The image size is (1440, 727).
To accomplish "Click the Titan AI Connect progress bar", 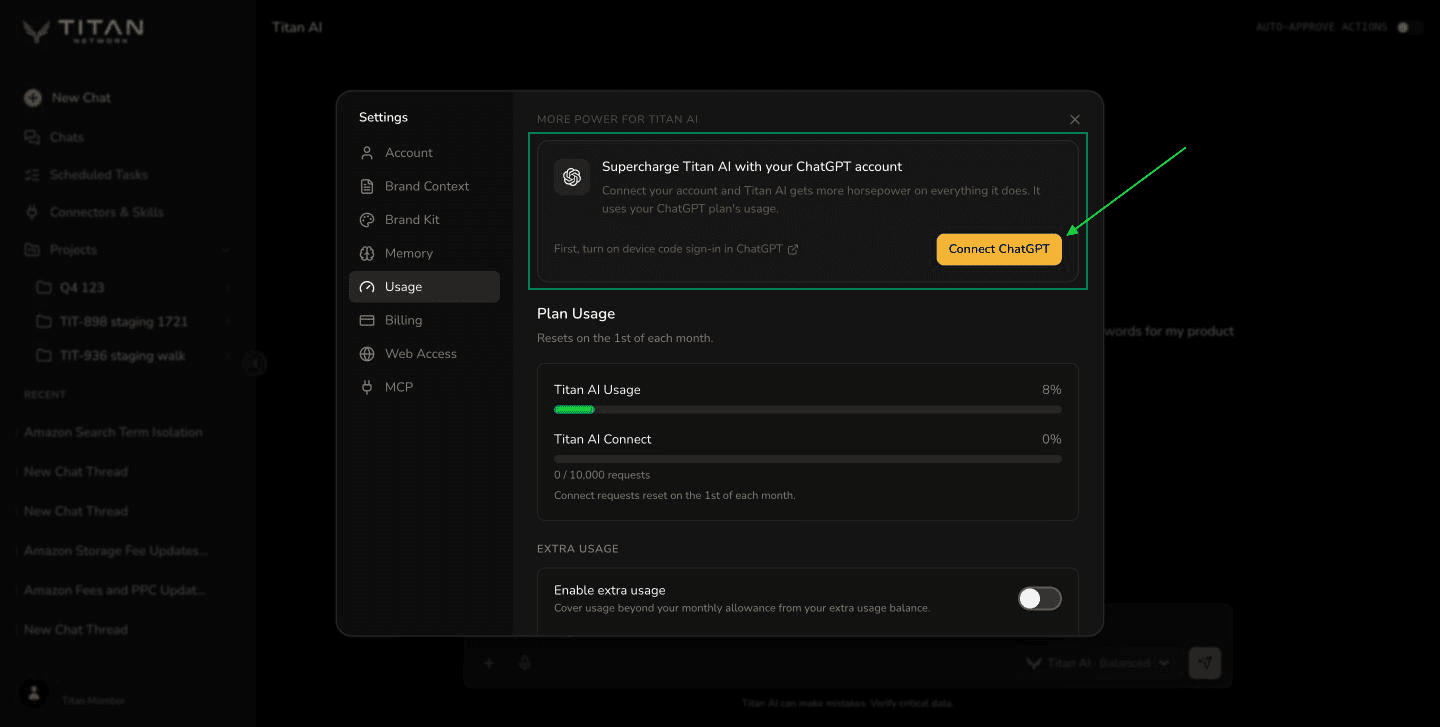I will (x=808, y=459).
